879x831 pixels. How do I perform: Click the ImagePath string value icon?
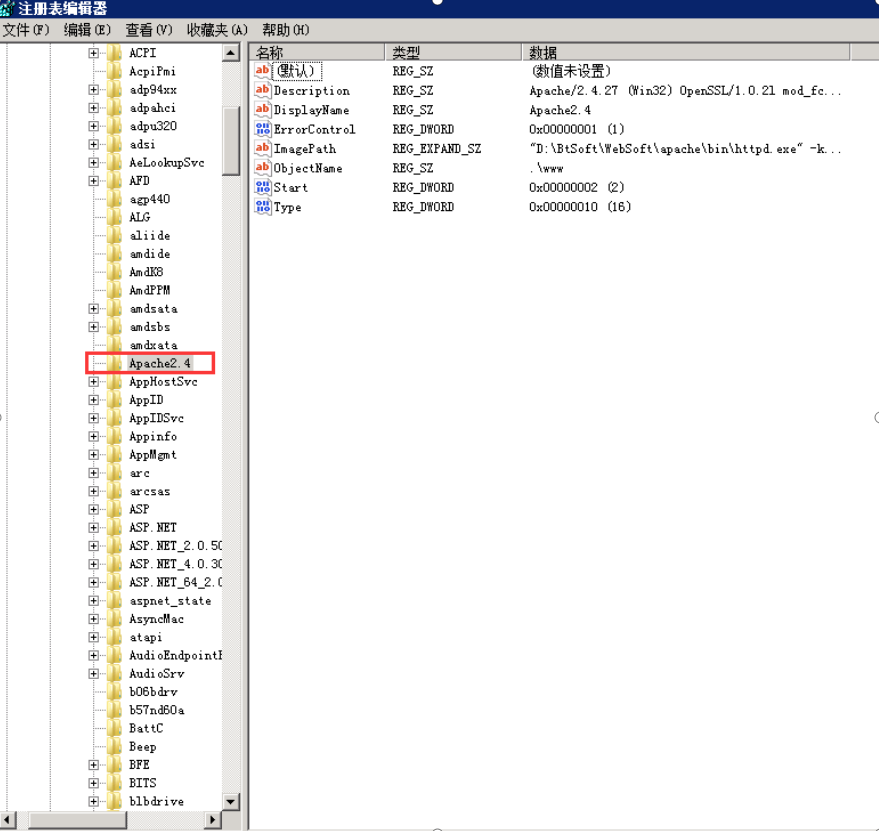coord(262,149)
